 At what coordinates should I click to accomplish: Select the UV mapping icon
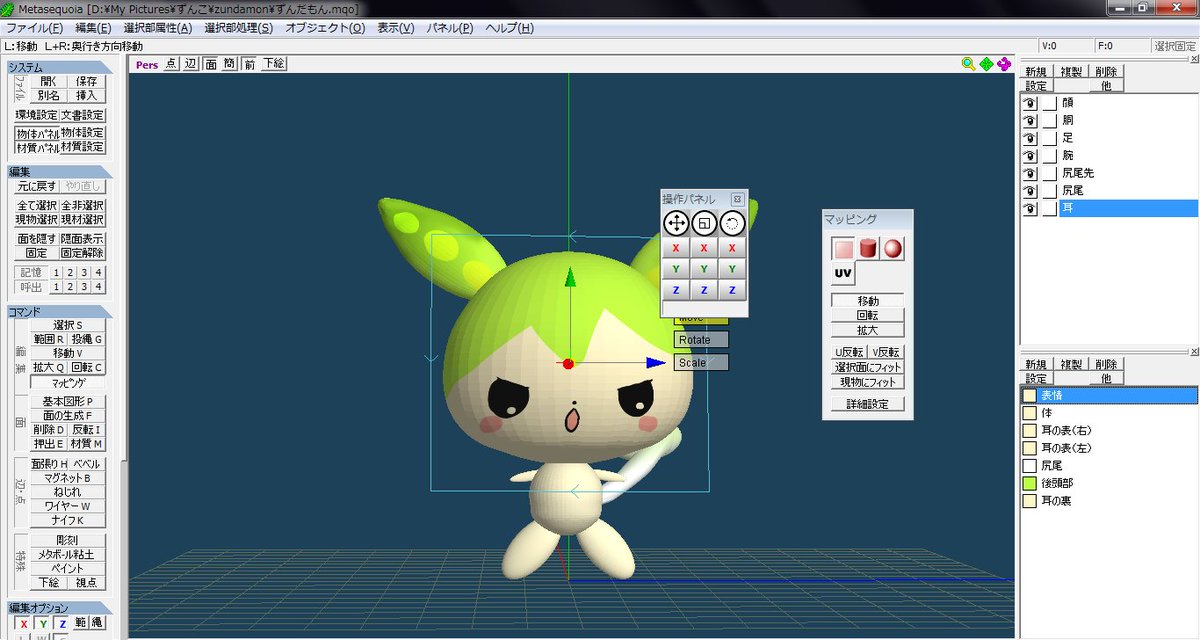point(844,273)
